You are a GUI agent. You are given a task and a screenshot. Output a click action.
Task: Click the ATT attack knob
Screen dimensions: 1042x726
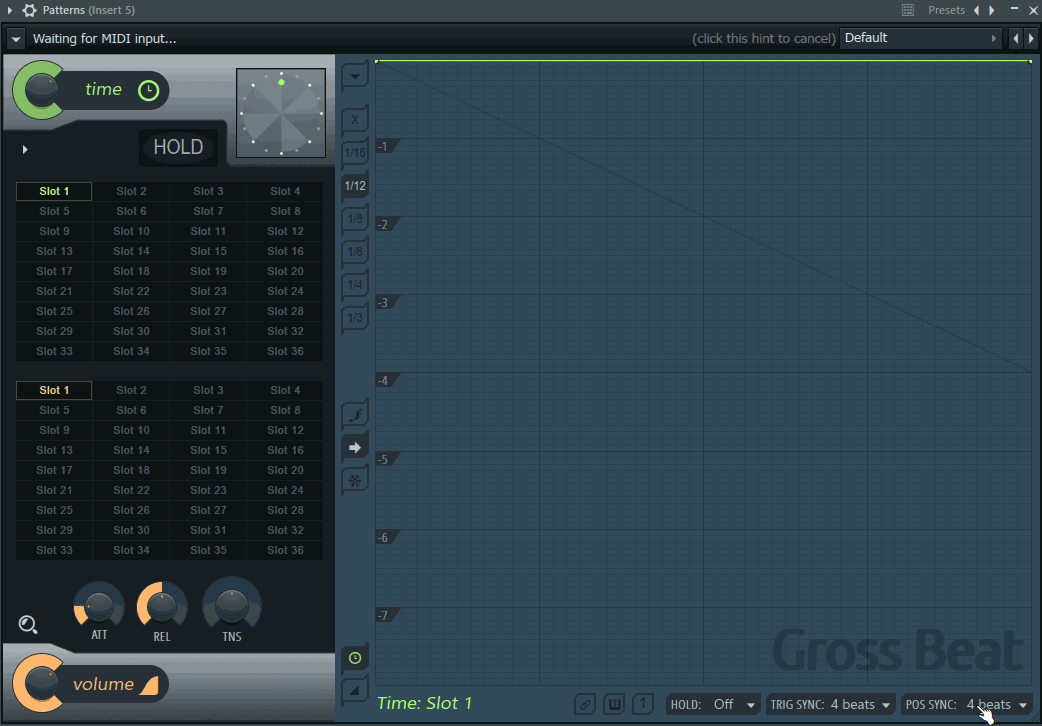[99, 606]
